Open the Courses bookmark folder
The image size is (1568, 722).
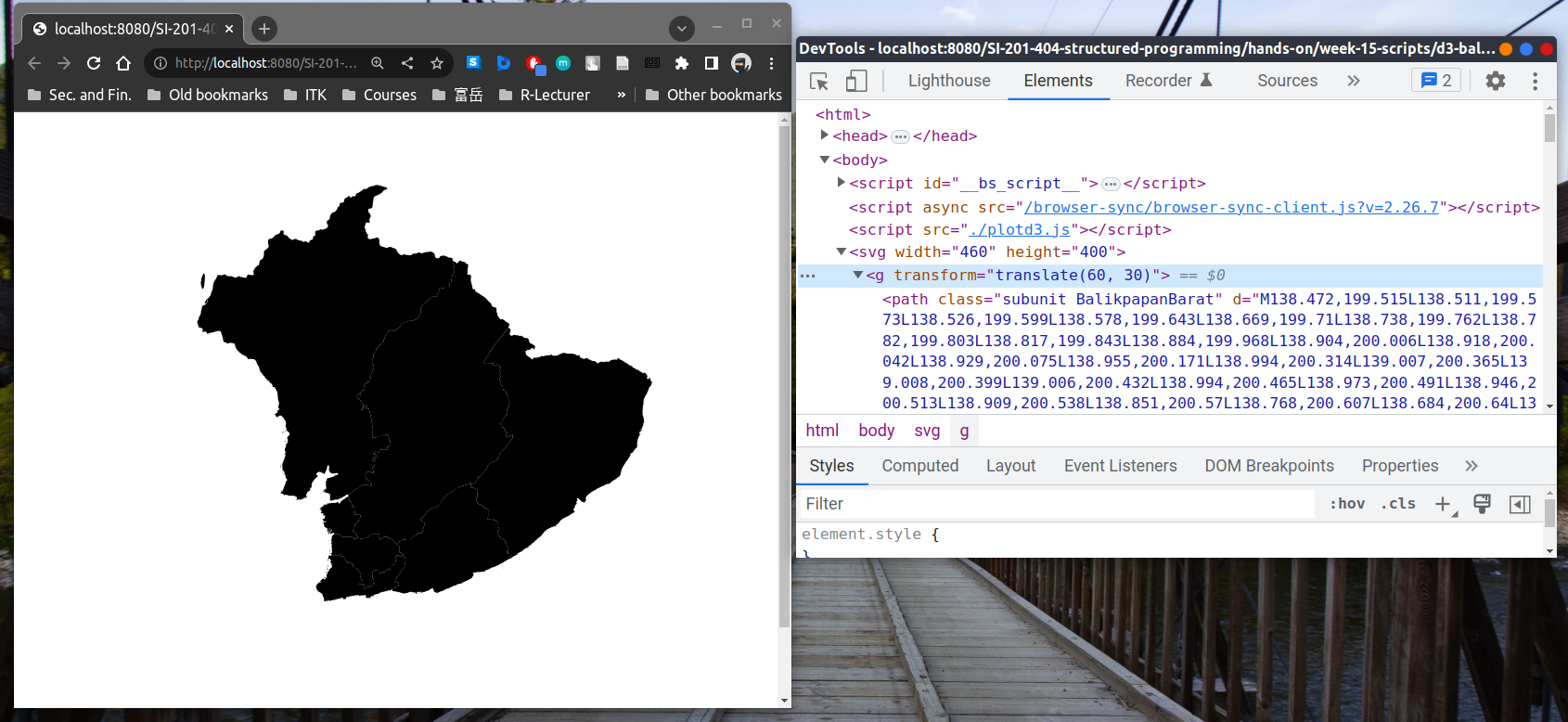click(x=379, y=95)
